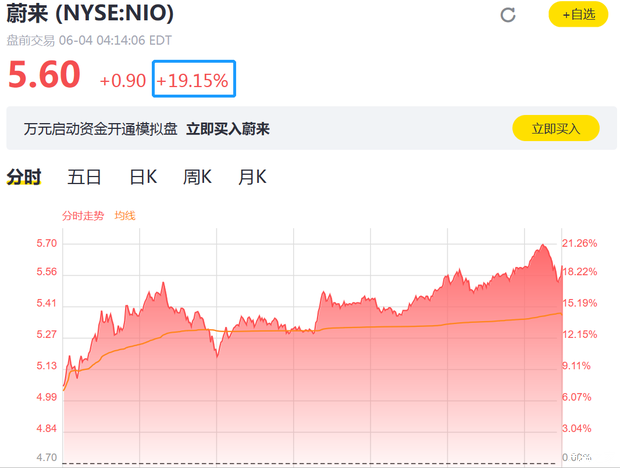This screenshot has height=468, width=620.
Task: Click the 5.13 price axis label
Action: click(x=47, y=366)
